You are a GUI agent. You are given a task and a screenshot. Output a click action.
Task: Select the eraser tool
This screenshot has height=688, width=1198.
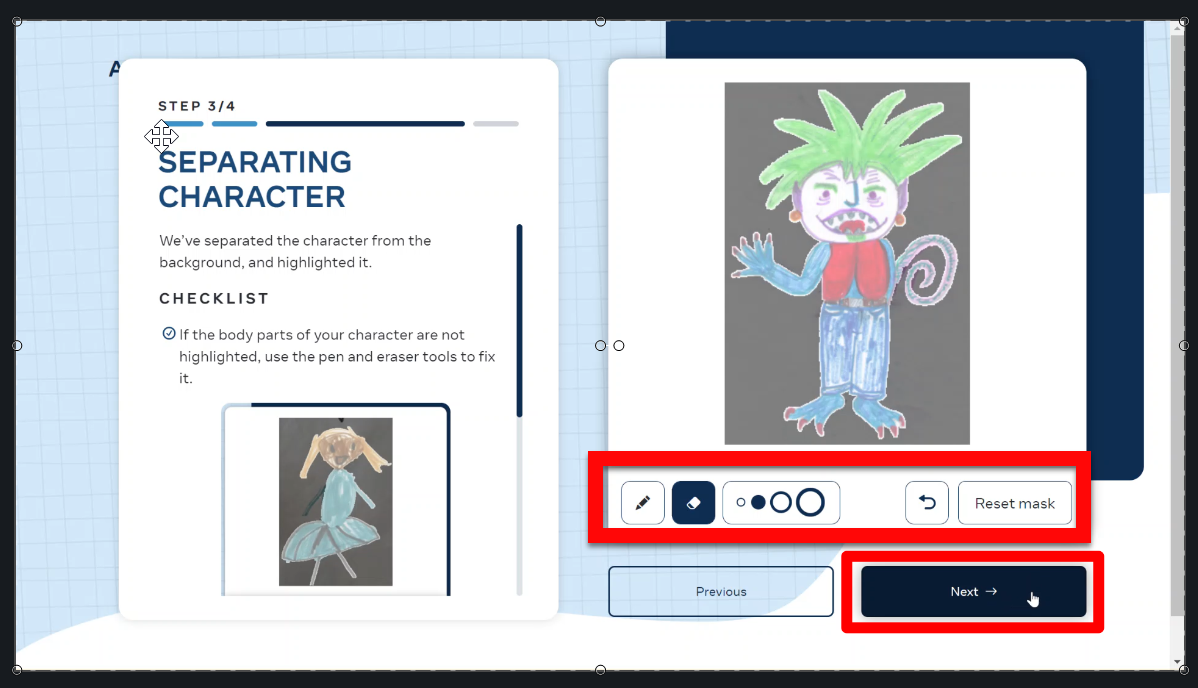coord(693,503)
